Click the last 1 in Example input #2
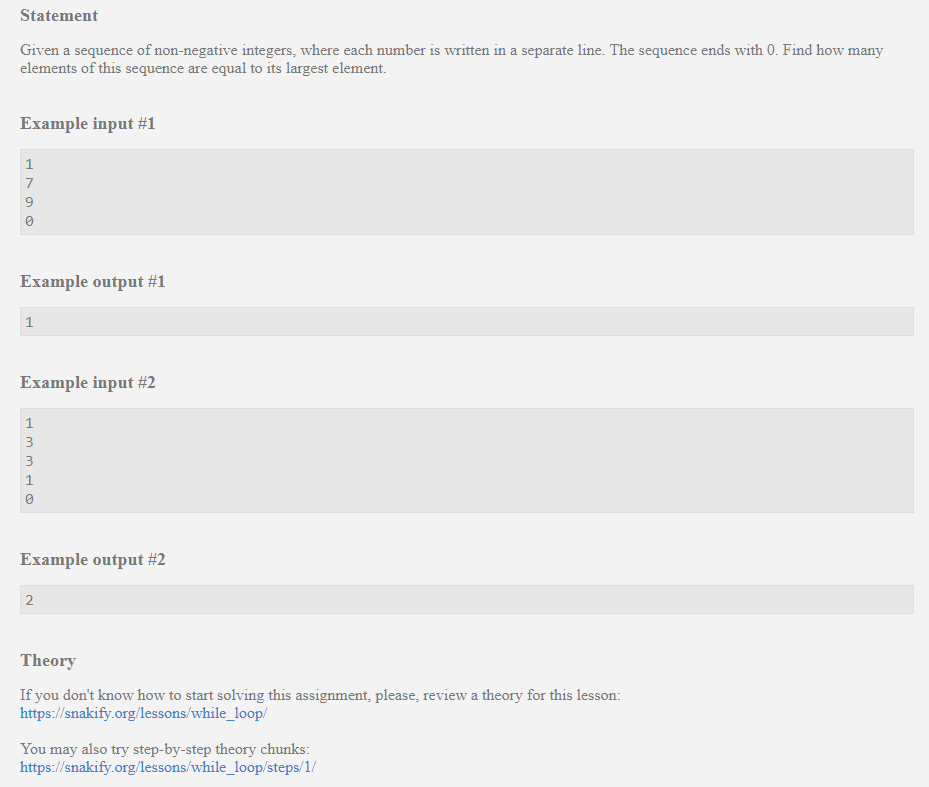Viewport: 929px width, 787px height. coord(30,480)
